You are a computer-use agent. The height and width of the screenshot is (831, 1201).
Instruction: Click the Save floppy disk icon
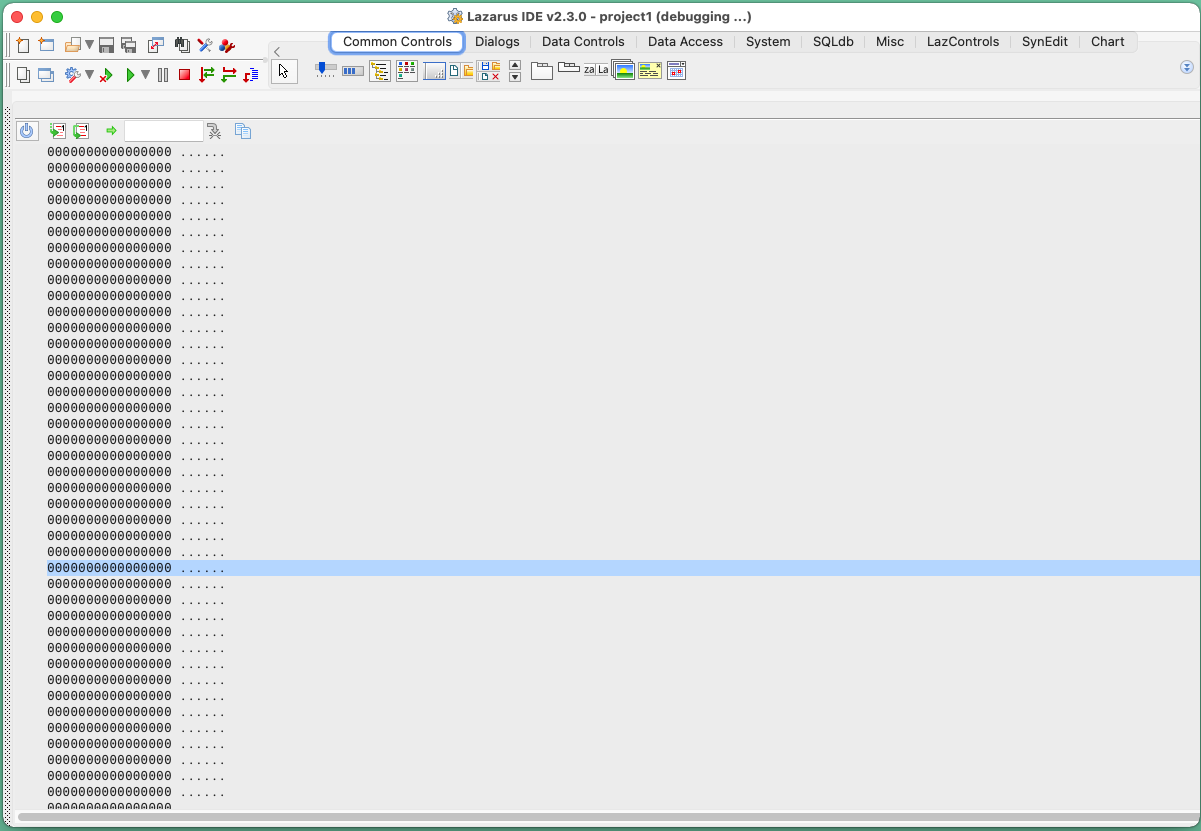[x=106, y=45]
